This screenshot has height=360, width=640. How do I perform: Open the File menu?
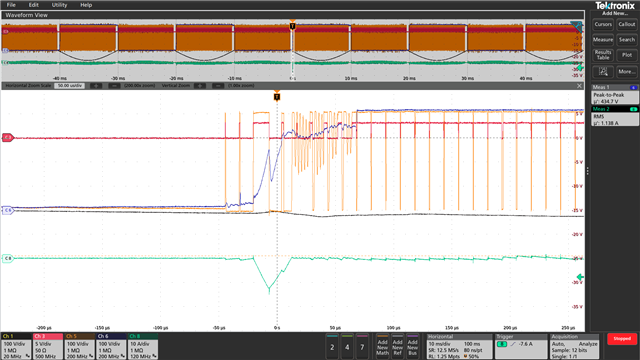coord(11,5)
